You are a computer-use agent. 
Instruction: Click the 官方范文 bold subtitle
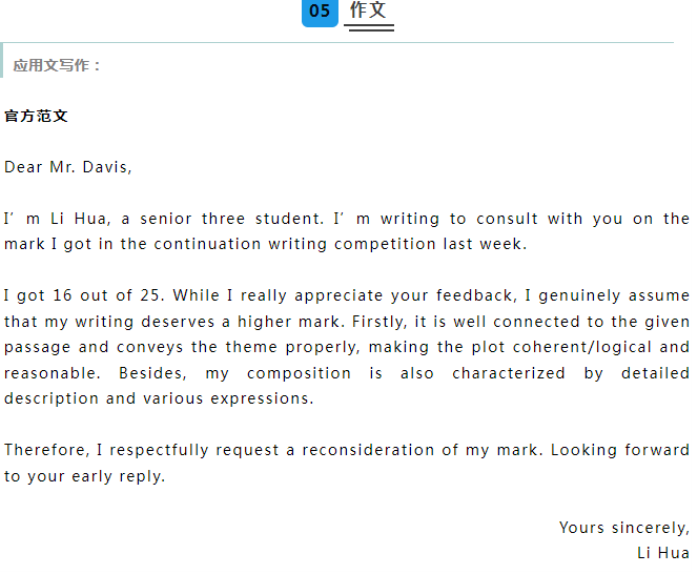pyautogui.click(x=36, y=116)
